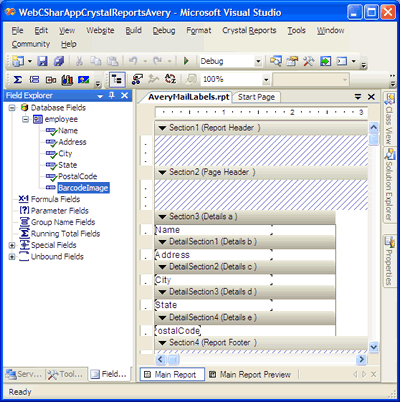Open the Toolbox bottom tab

pos(66,374)
